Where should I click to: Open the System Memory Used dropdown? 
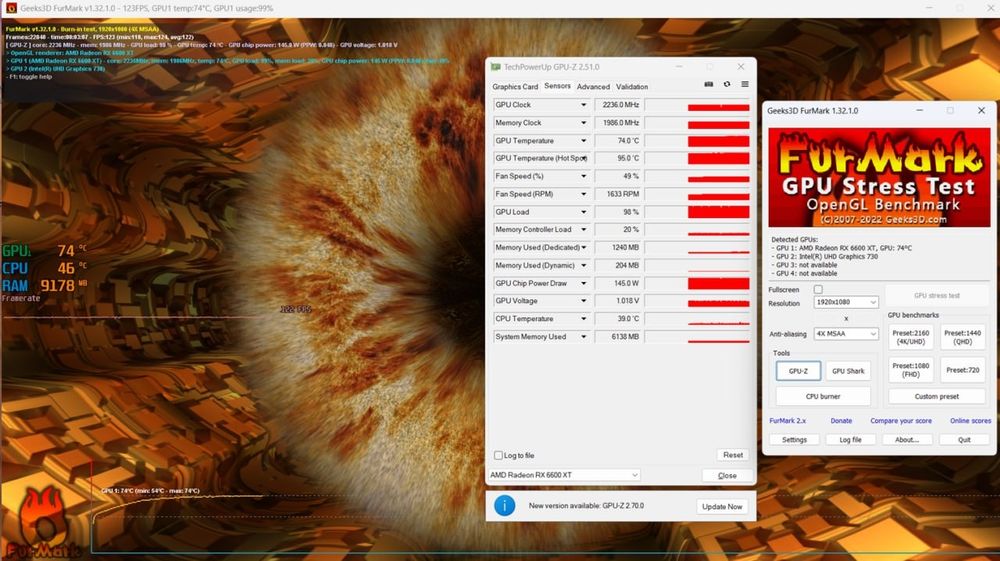click(583, 337)
